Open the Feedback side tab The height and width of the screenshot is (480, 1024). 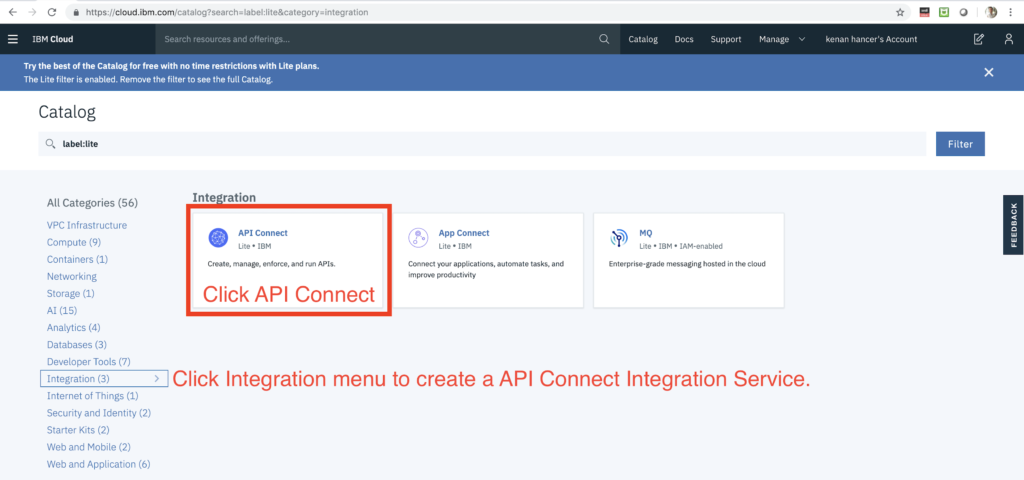point(1013,226)
